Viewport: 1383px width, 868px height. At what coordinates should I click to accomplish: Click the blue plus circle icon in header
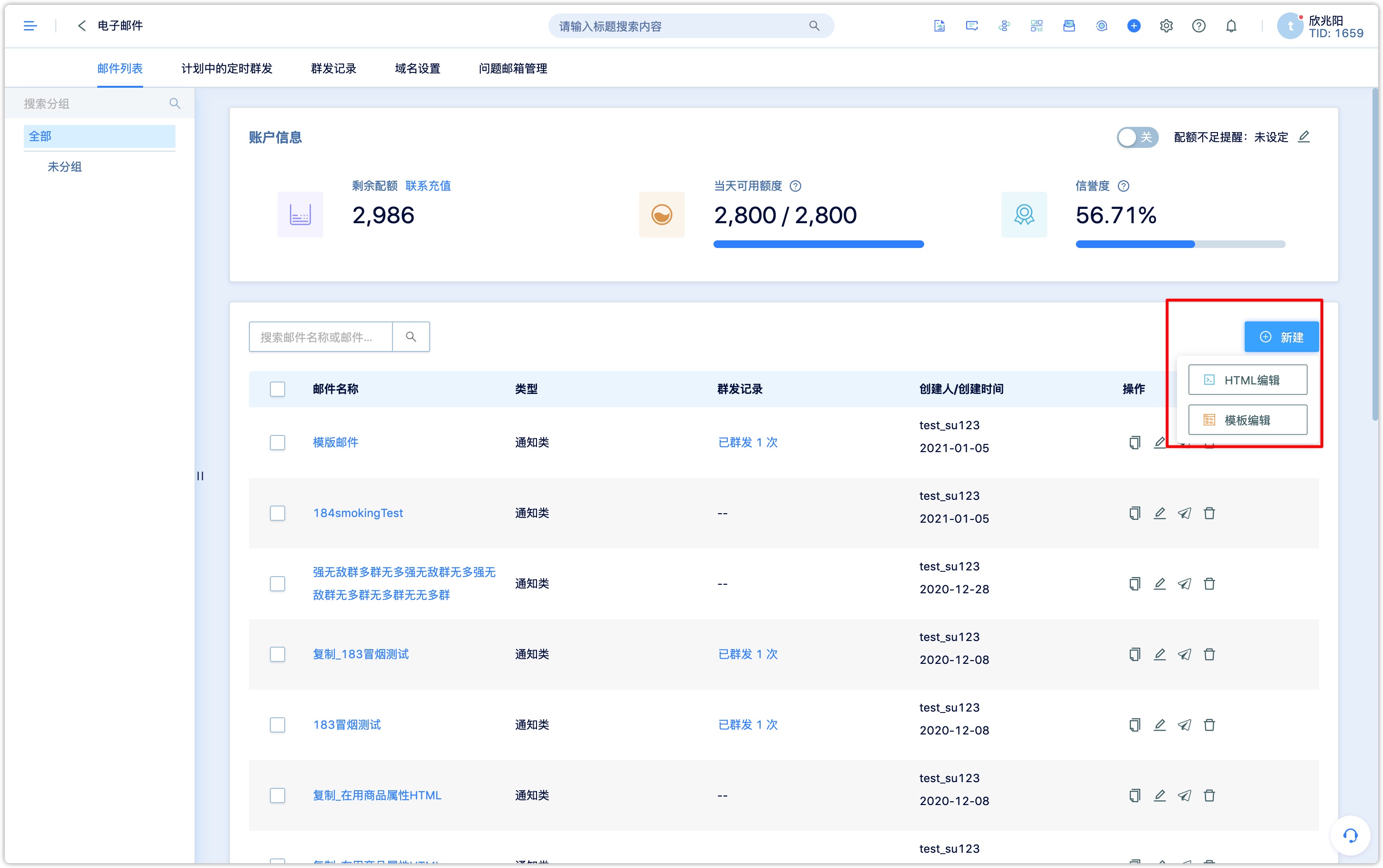pyautogui.click(x=1134, y=26)
